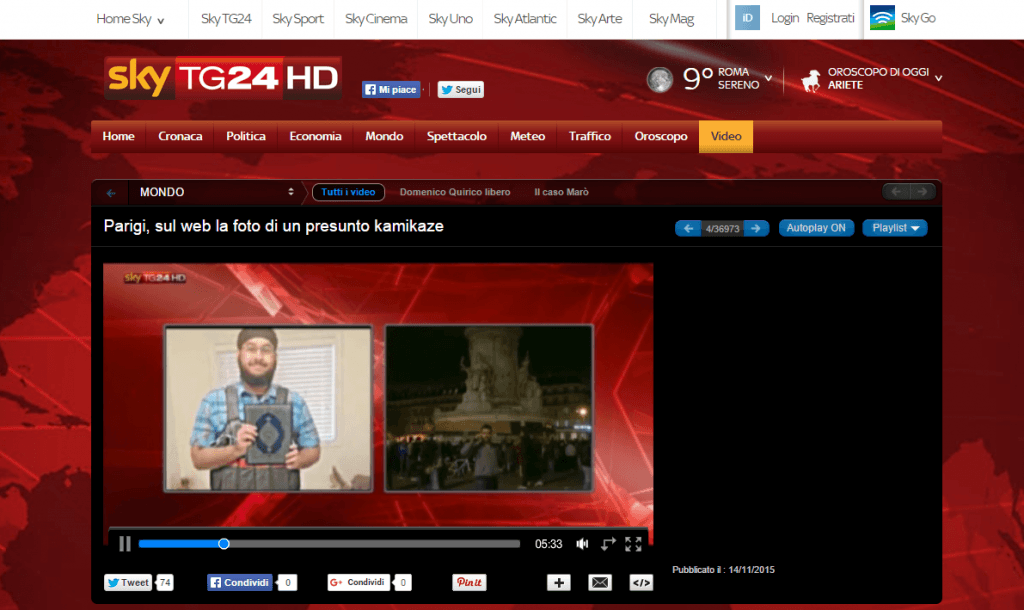Pause the video playback
Viewport: 1024px width, 610px height.
click(125, 543)
